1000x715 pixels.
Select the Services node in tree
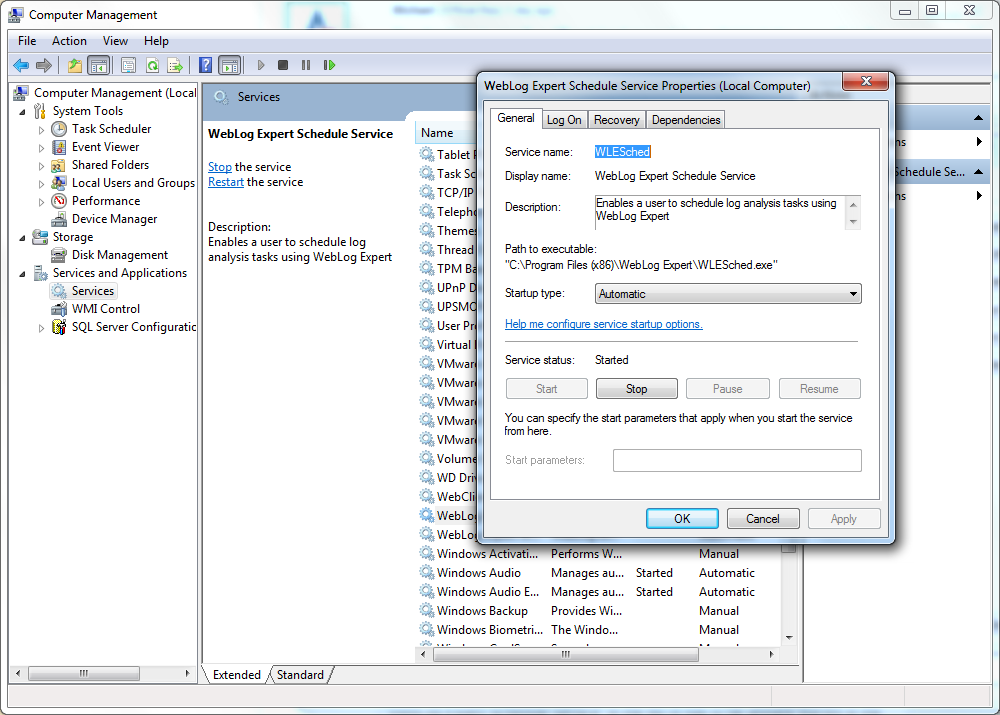(92, 291)
